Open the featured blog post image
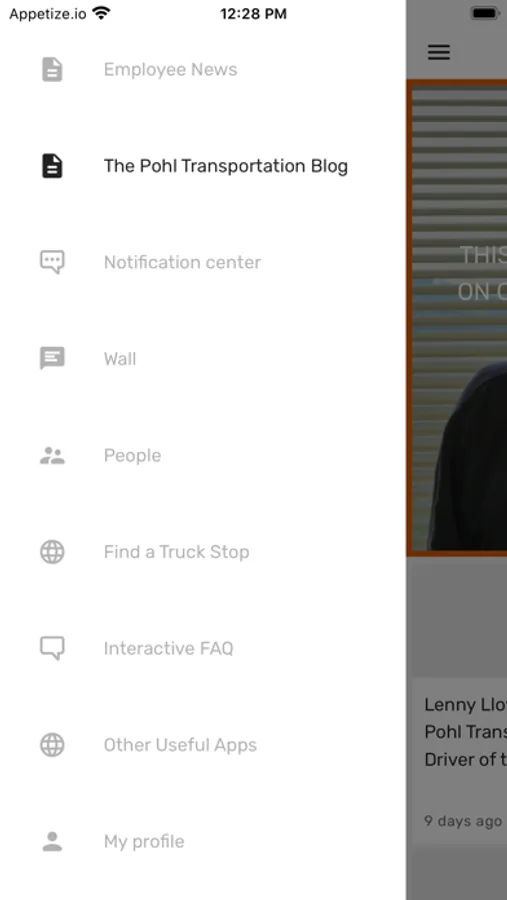Viewport: 507px width, 900px height. [x=458, y=319]
